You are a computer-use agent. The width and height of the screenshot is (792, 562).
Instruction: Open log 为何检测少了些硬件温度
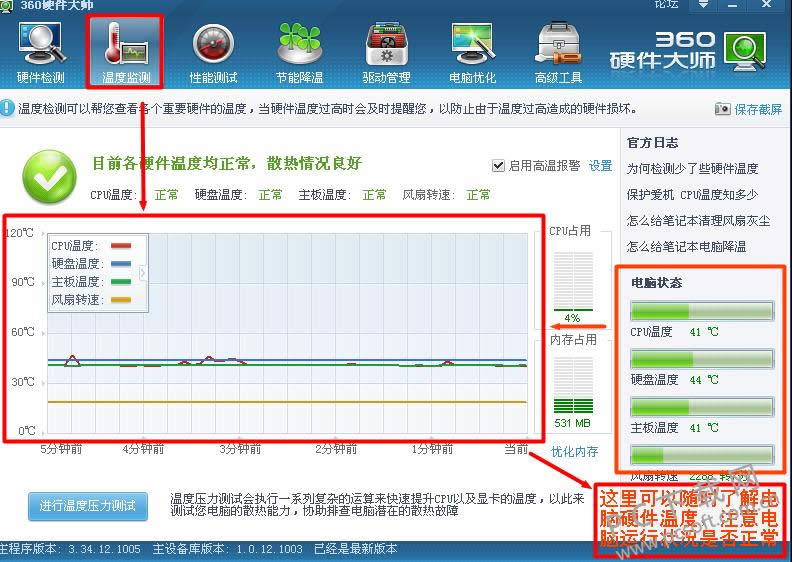click(692, 169)
